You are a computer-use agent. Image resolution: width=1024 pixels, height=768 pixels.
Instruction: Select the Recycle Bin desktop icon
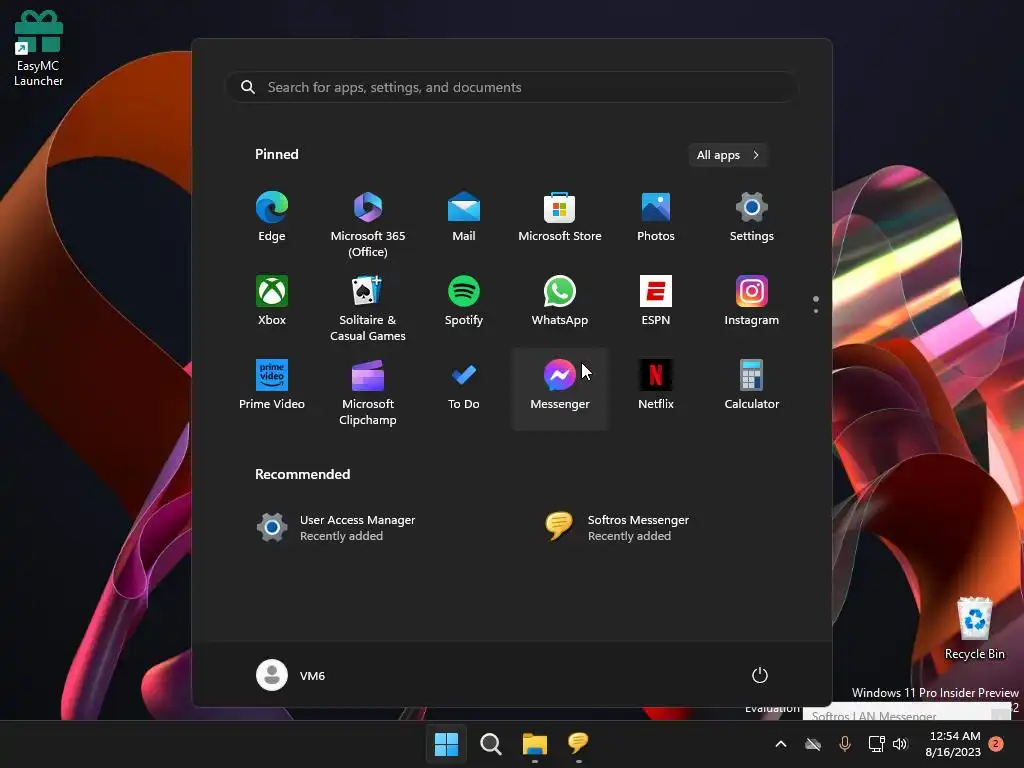974,628
